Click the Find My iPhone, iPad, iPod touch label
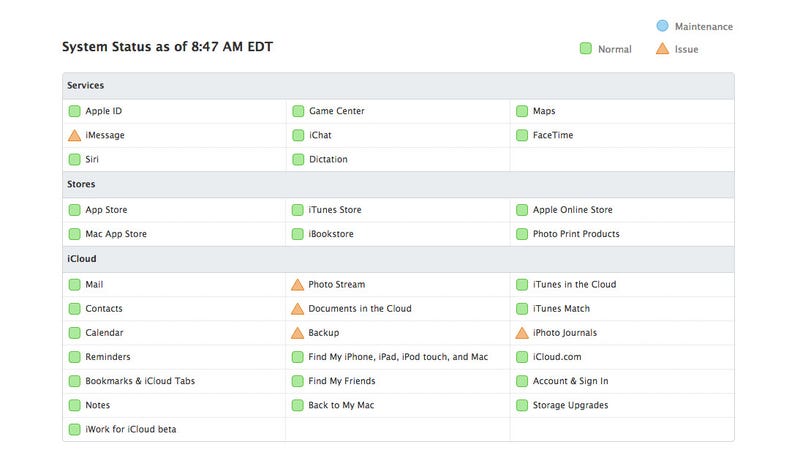This screenshot has width=800, height=450. (398, 357)
